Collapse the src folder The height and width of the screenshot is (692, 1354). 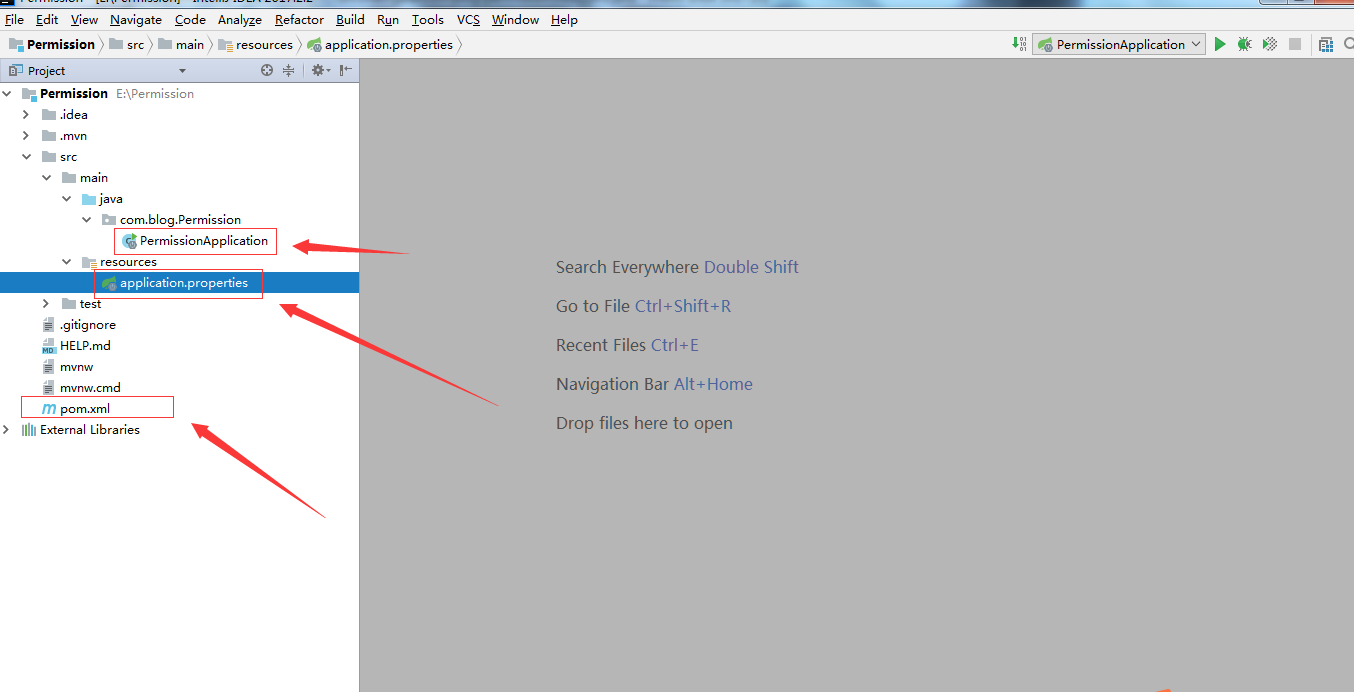26,157
